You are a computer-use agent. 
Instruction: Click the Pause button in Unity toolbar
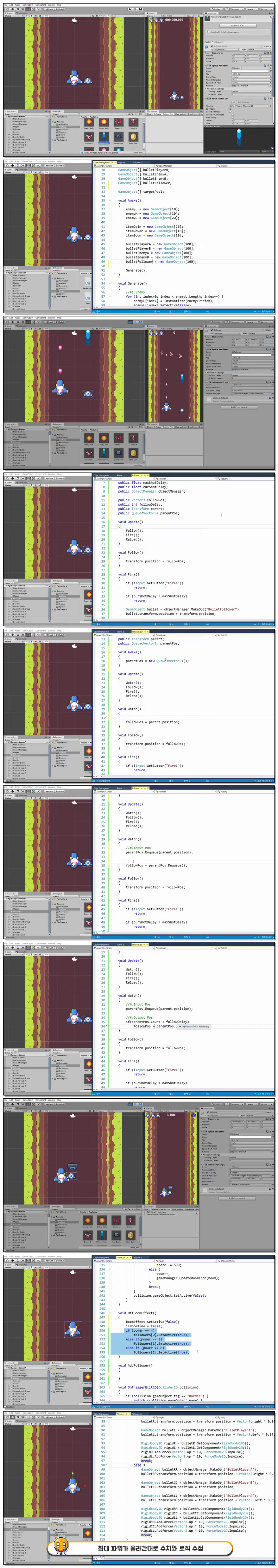click(x=134, y=9)
